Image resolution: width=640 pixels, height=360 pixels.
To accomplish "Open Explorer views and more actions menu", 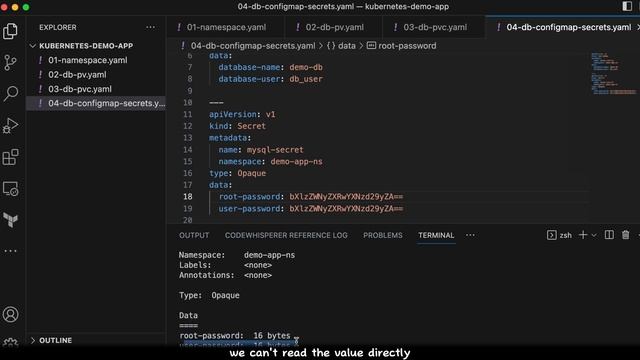I will (151, 27).
